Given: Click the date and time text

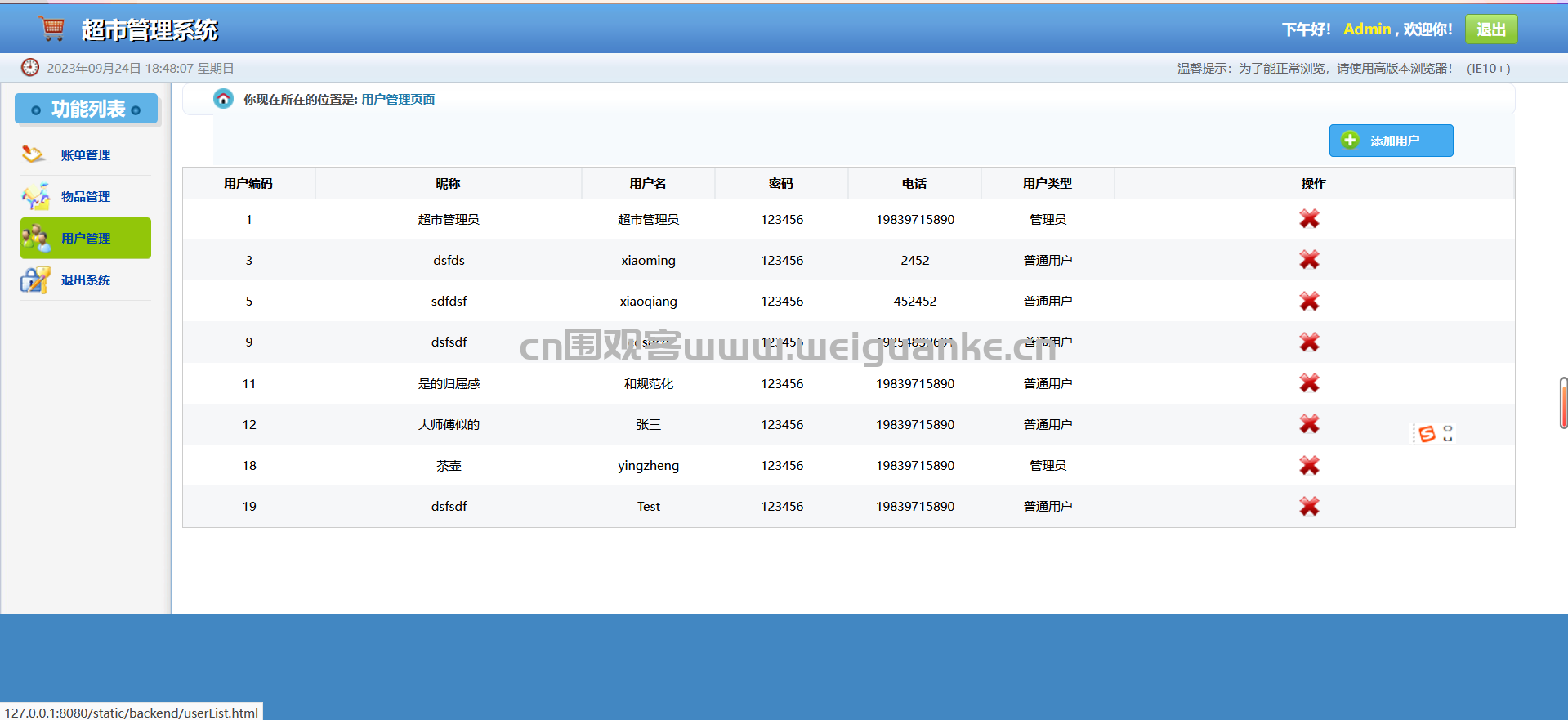Looking at the screenshot, I should (x=141, y=68).
